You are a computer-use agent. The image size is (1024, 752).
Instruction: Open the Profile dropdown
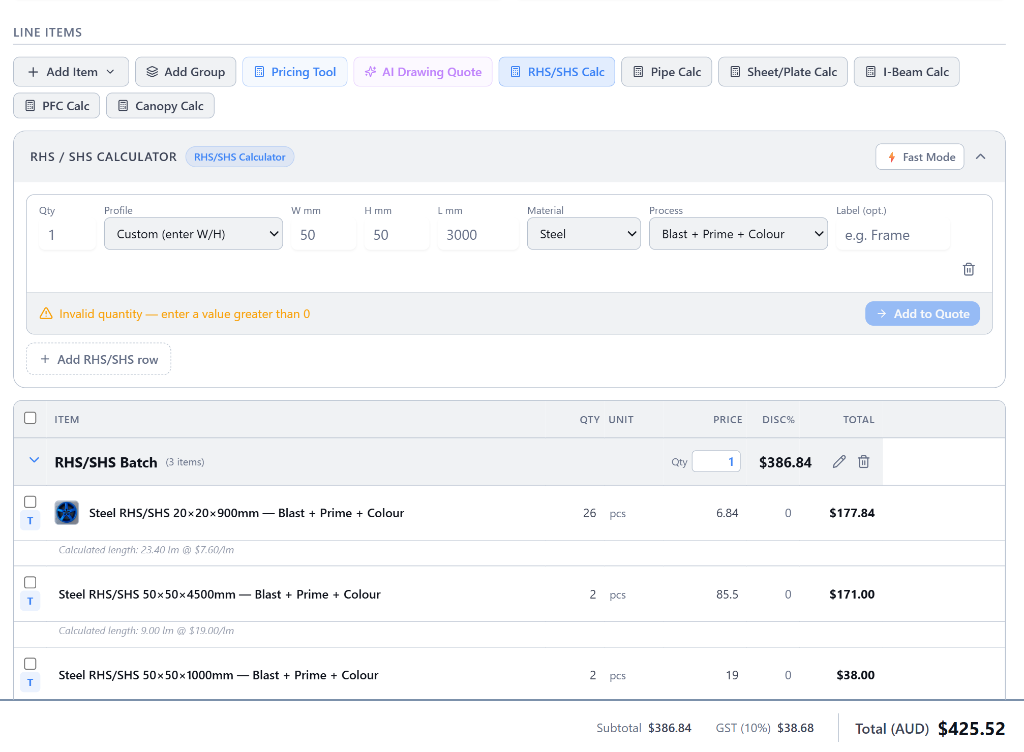pos(193,234)
